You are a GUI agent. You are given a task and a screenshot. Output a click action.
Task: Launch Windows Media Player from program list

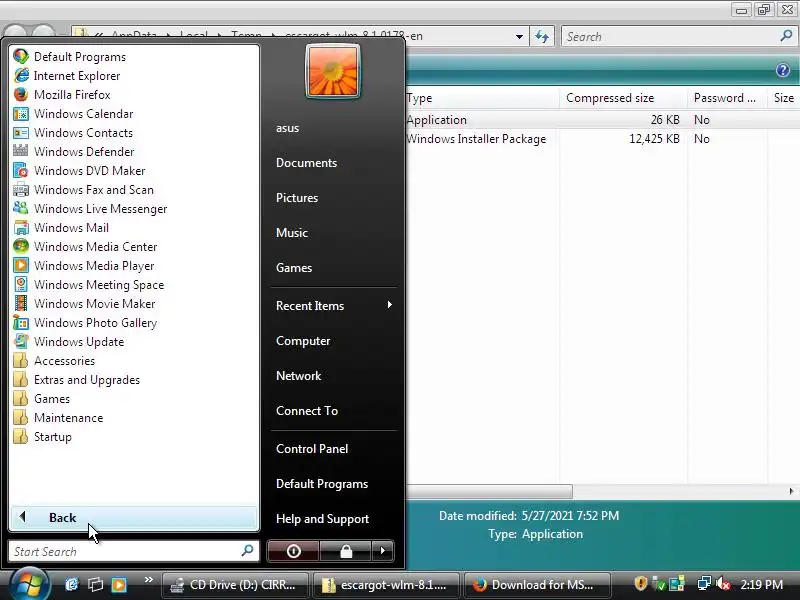pyautogui.click(x=84, y=266)
